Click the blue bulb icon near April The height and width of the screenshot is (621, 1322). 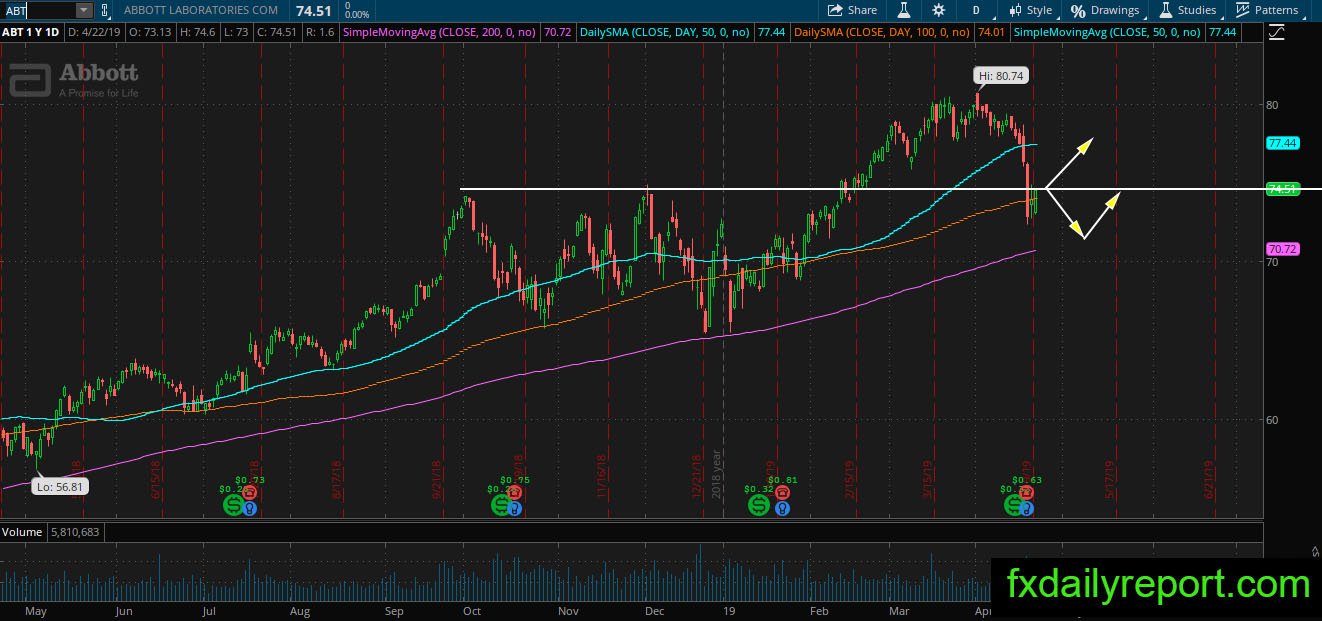click(1029, 508)
